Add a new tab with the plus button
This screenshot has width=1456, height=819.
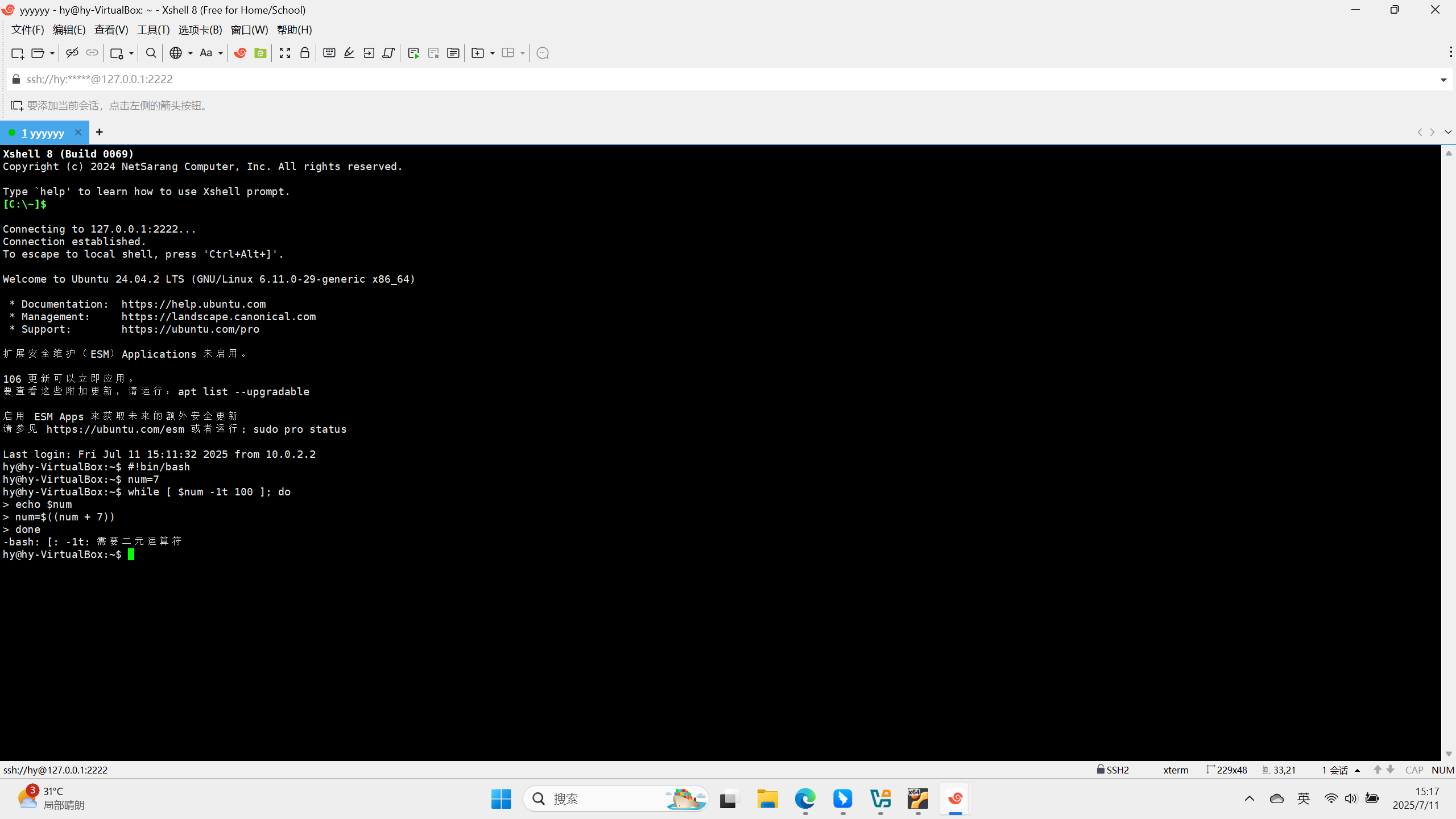[100, 133]
